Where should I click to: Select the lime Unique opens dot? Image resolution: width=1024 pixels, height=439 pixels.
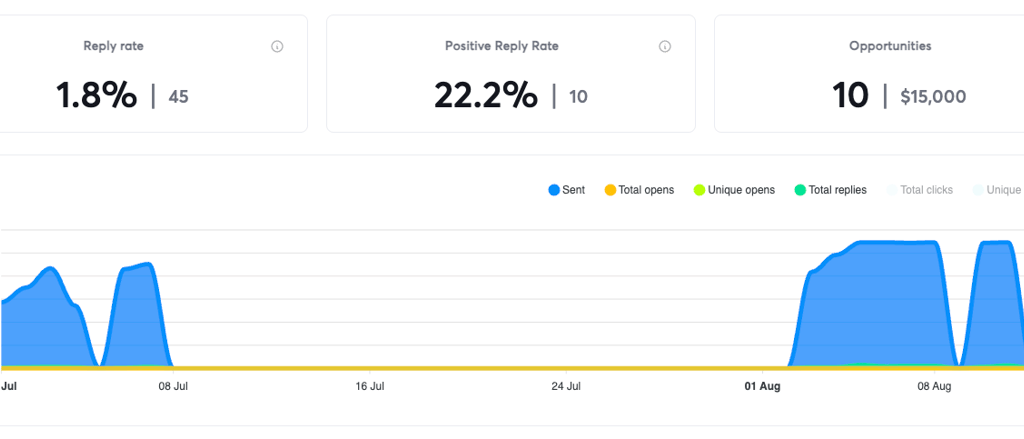pyautogui.click(x=699, y=190)
